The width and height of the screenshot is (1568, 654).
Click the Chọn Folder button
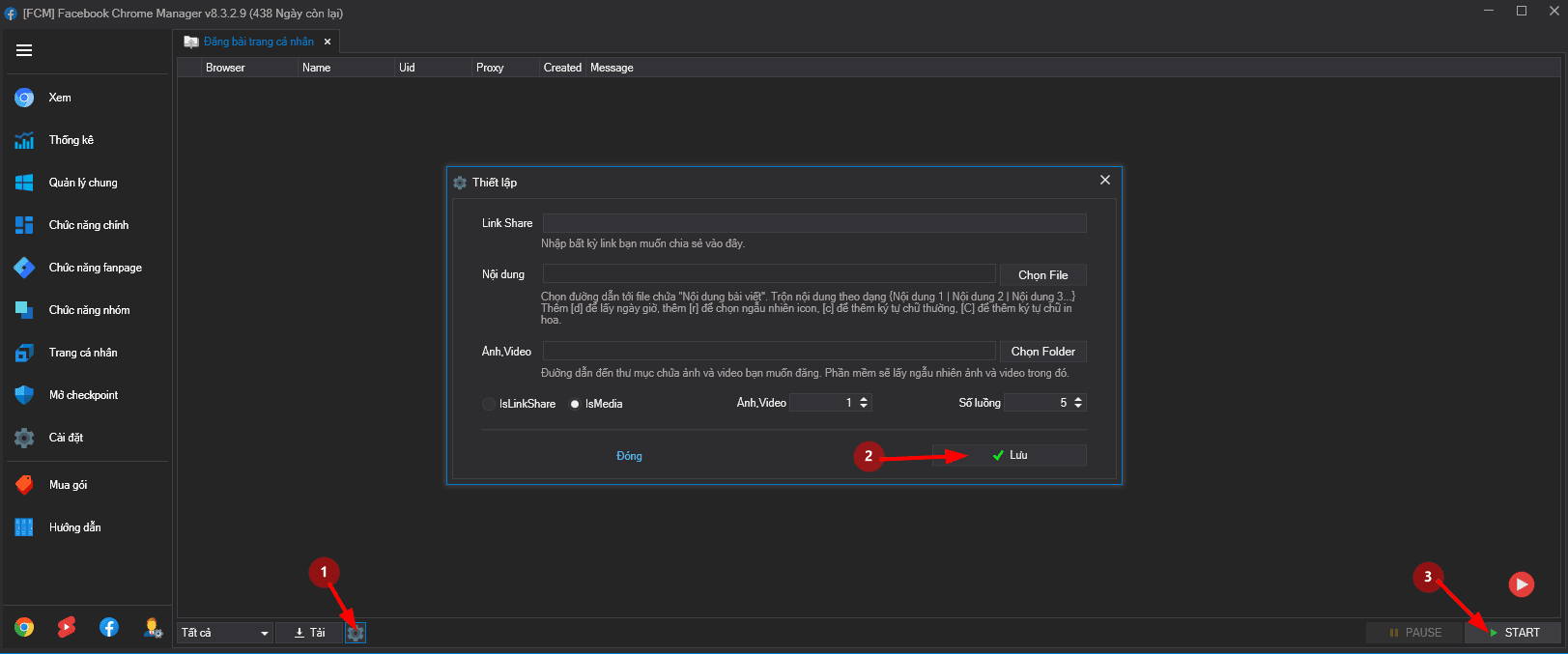[x=1043, y=352]
